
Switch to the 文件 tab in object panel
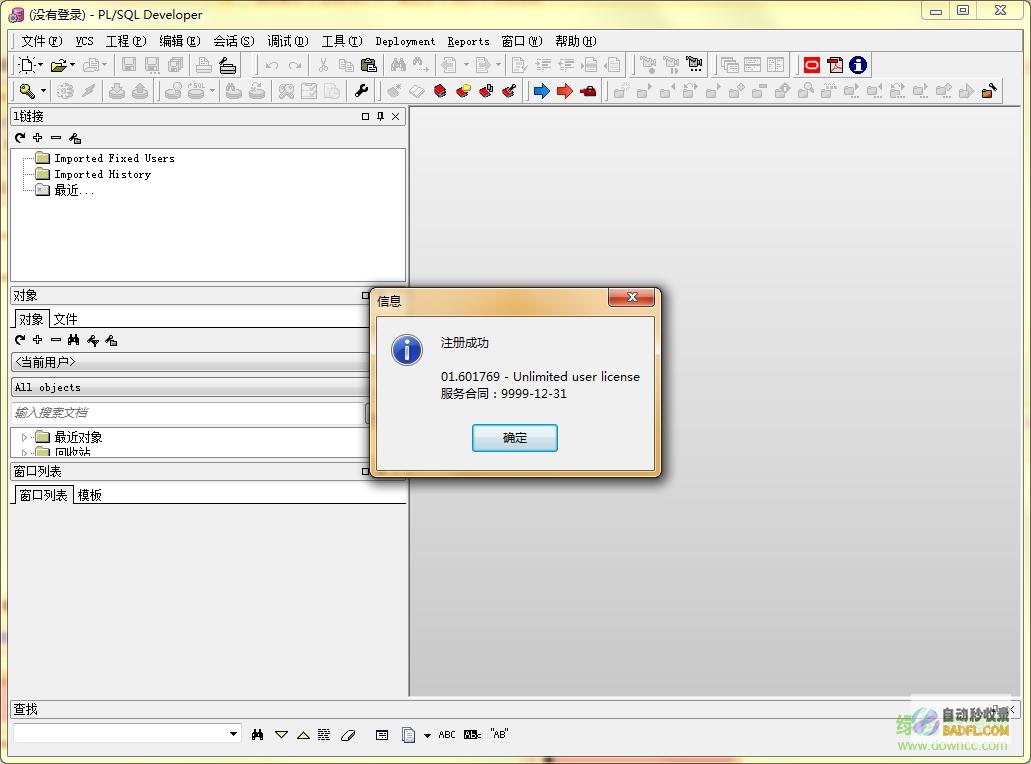point(65,319)
